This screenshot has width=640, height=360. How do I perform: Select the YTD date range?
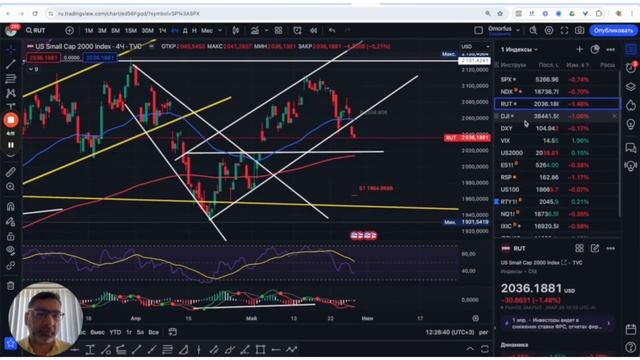(x=115, y=332)
